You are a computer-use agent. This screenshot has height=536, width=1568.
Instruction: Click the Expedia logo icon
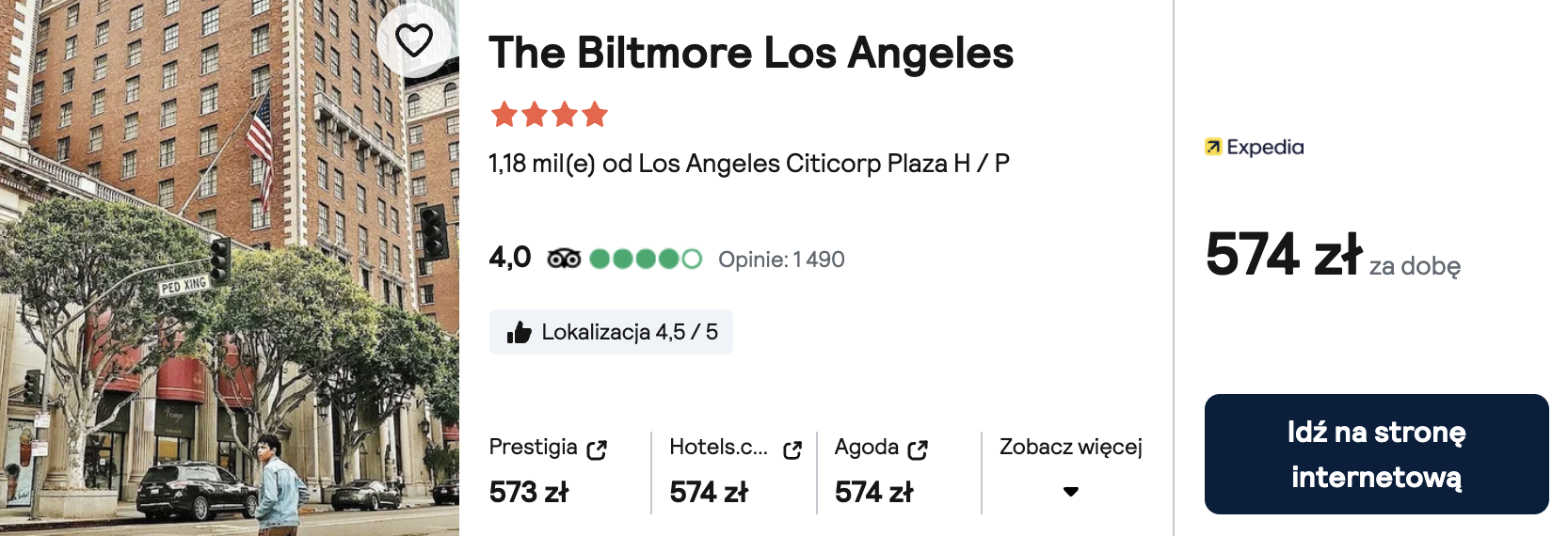[x=1213, y=147]
